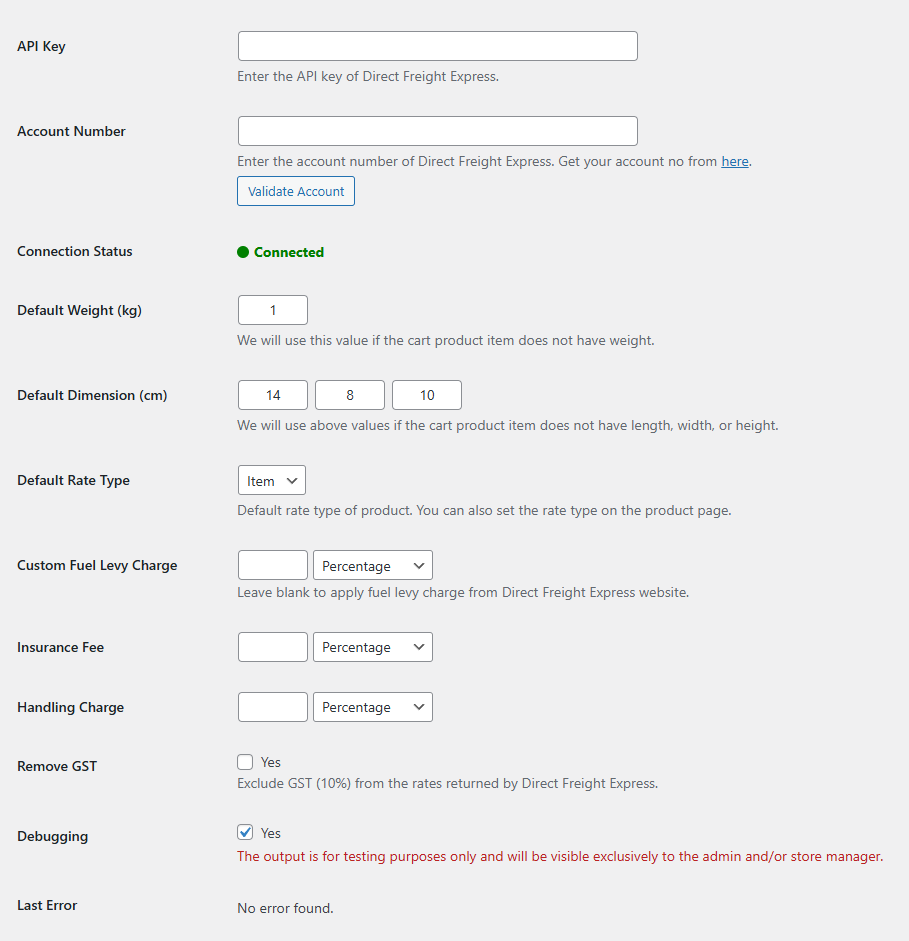Click the dimension field containing 8
The image size is (909, 941).
click(350, 395)
